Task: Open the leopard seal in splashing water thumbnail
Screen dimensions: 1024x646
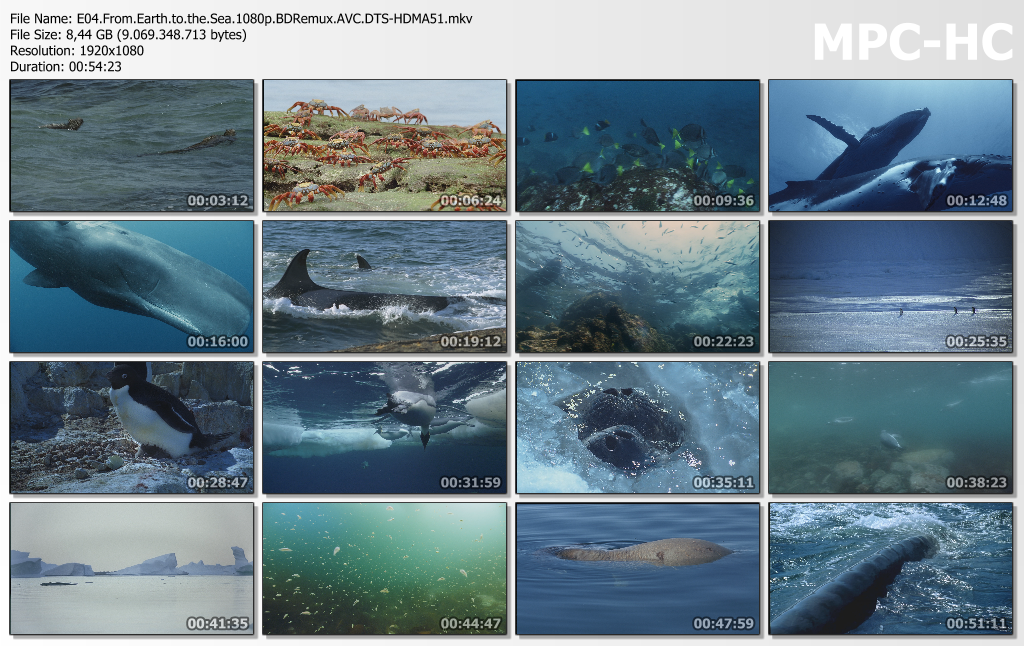Action: [637, 428]
